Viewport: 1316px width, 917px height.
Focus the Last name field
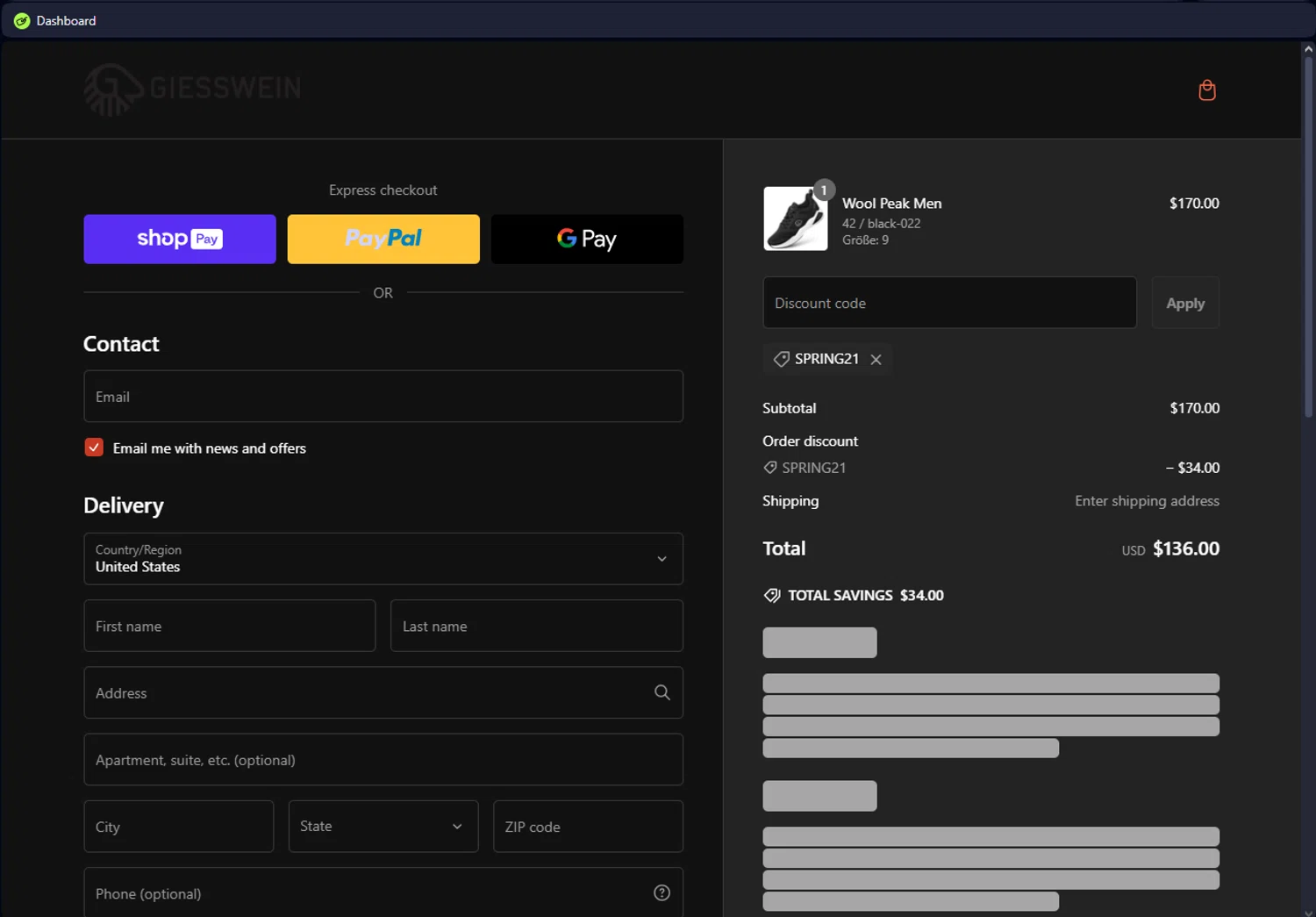click(x=537, y=626)
